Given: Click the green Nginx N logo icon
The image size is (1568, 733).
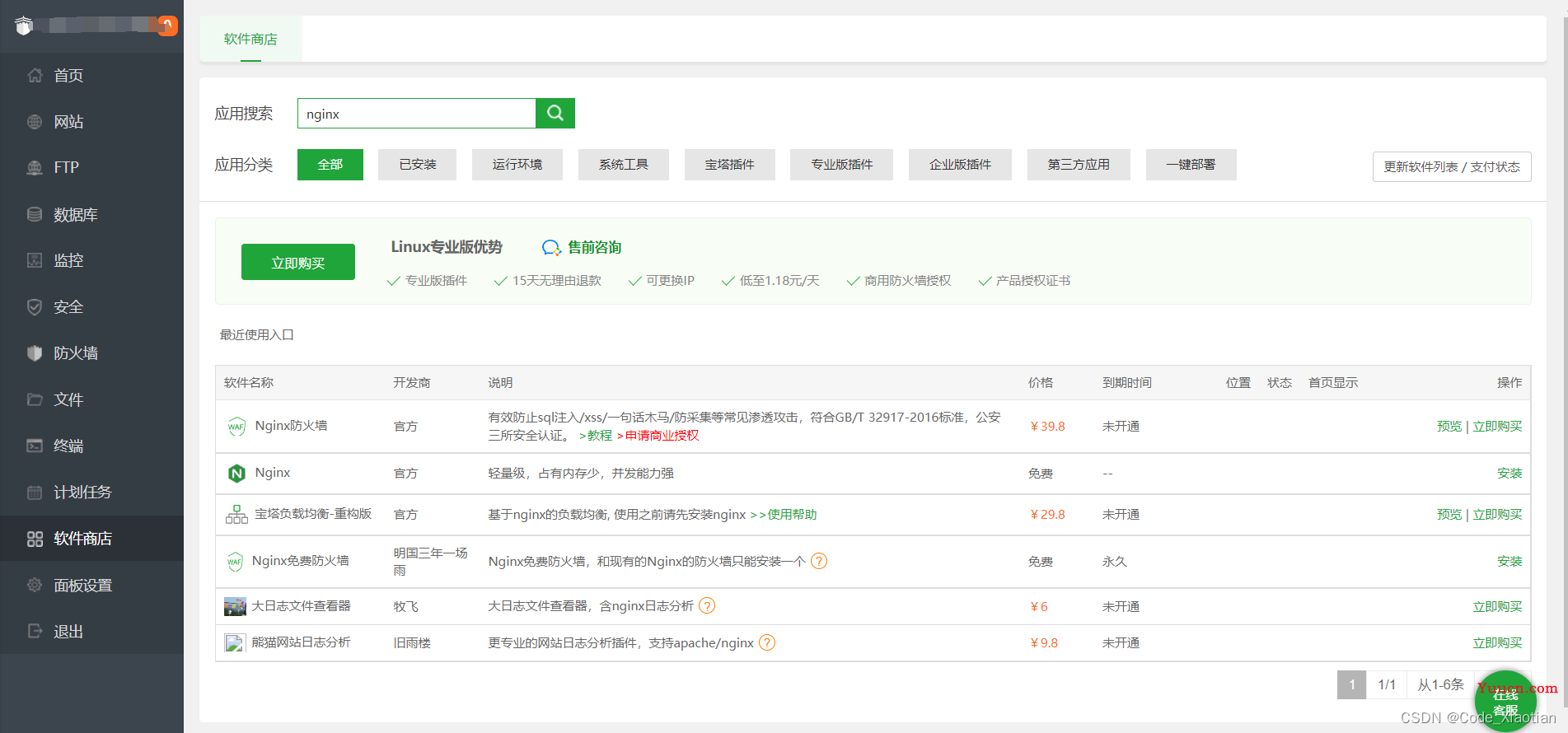Looking at the screenshot, I should point(236,474).
